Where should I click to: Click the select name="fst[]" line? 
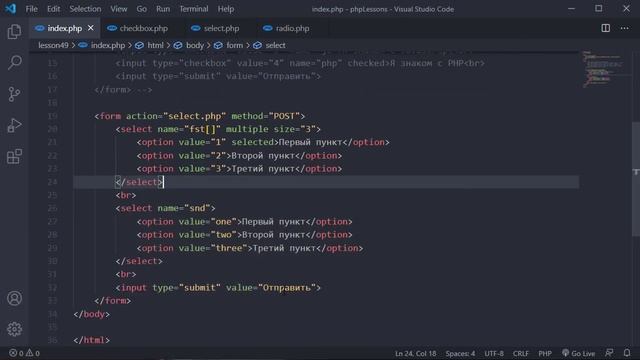click(x=218, y=129)
